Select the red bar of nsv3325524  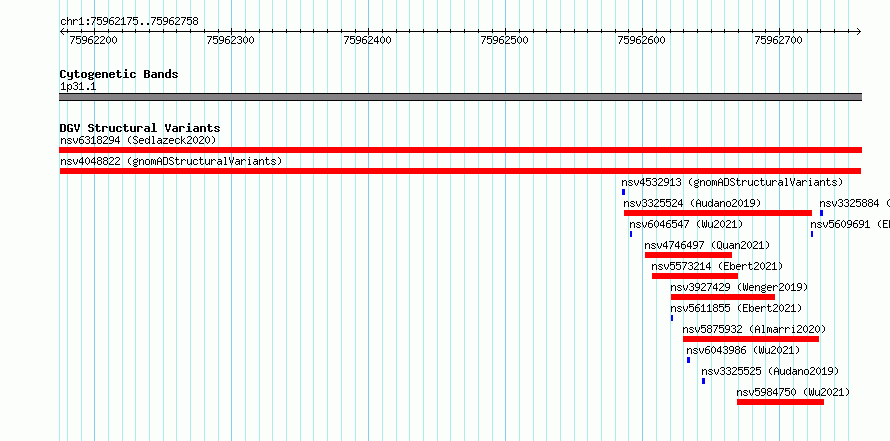tap(718, 213)
